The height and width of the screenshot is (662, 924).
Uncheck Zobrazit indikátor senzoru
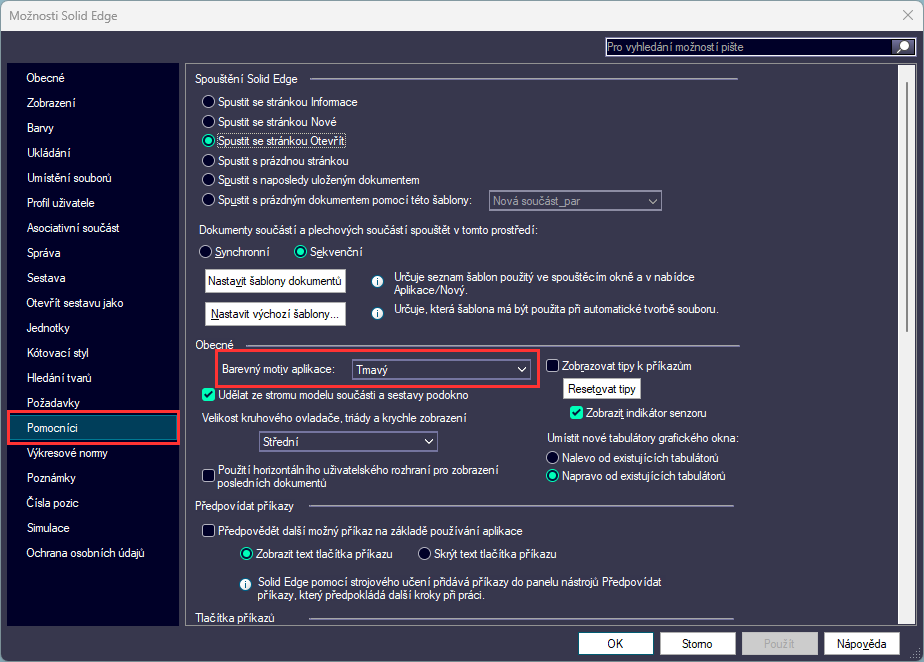(x=576, y=412)
